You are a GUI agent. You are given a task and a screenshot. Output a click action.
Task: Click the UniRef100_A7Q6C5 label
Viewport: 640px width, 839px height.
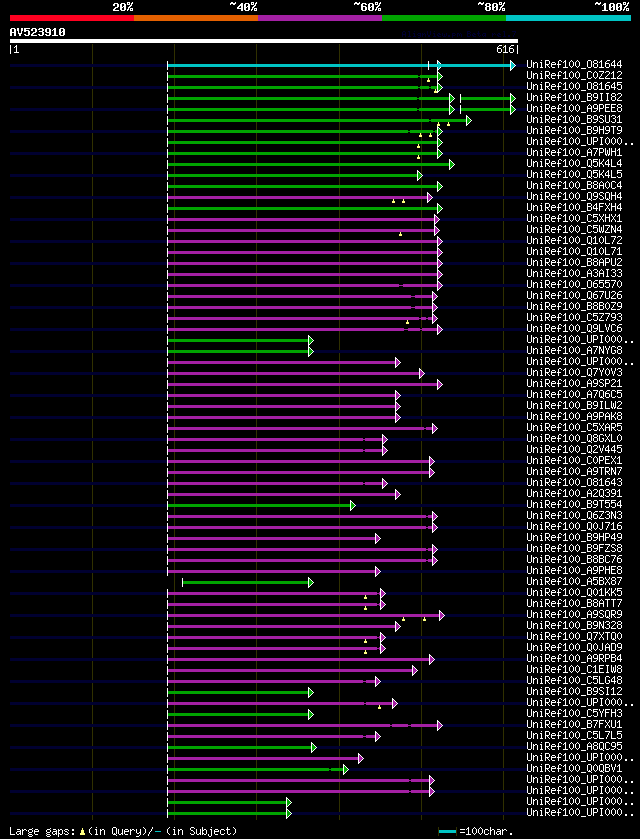[x=574, y=394]
